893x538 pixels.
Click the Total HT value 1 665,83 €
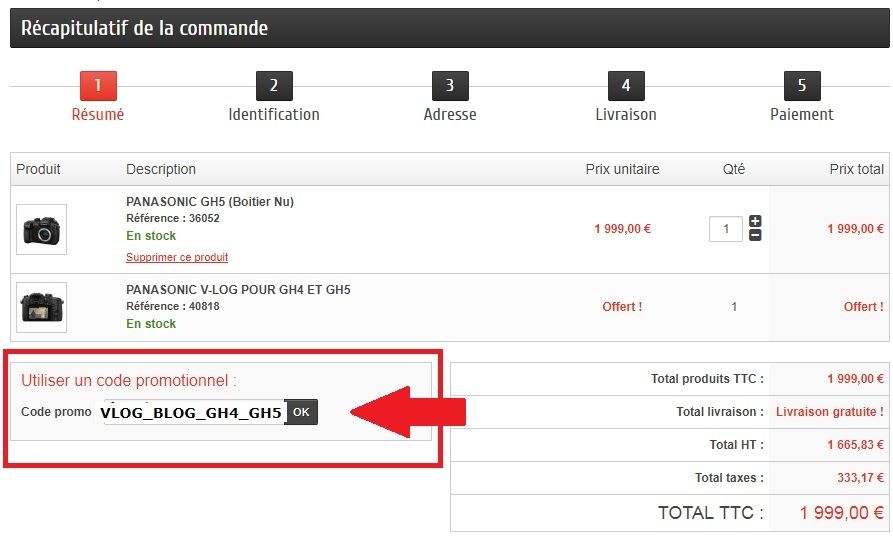click(855, 445)
